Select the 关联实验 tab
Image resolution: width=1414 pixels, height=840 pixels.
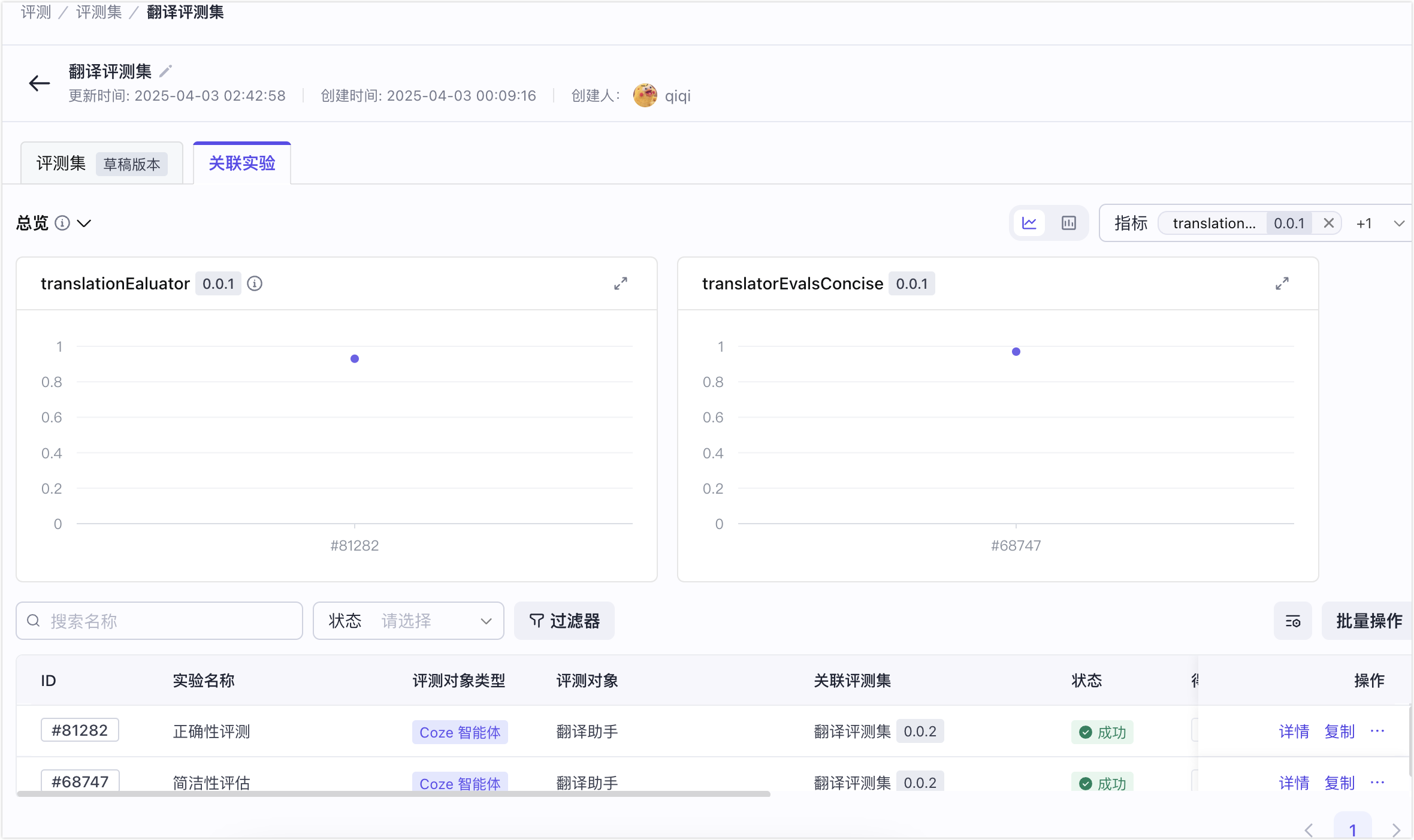[x=242, y=163]
